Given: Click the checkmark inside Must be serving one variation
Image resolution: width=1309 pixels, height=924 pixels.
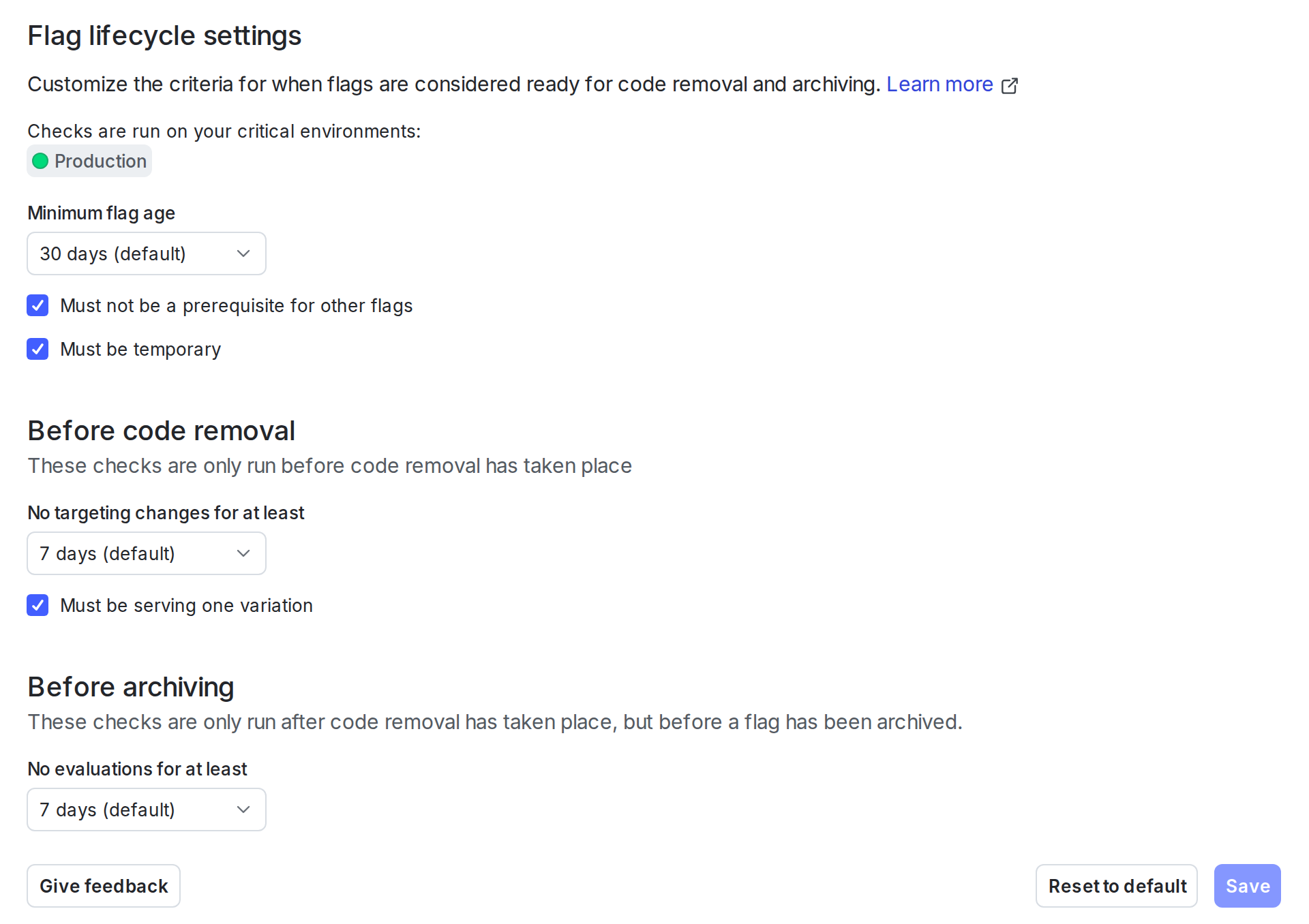Looking at the screenshot, I should click(37, 605).
